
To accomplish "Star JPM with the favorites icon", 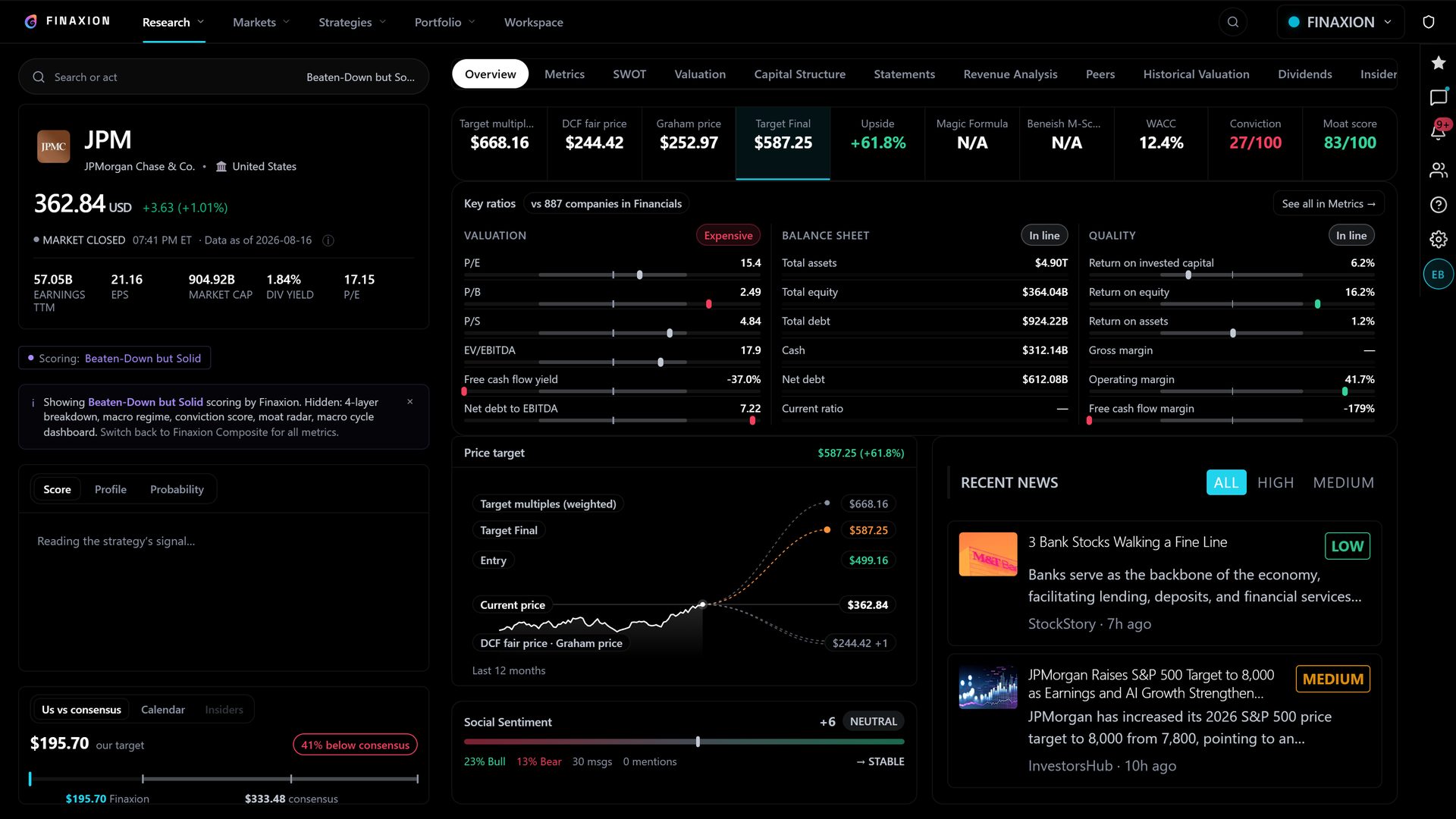I will coord(1438,63).
